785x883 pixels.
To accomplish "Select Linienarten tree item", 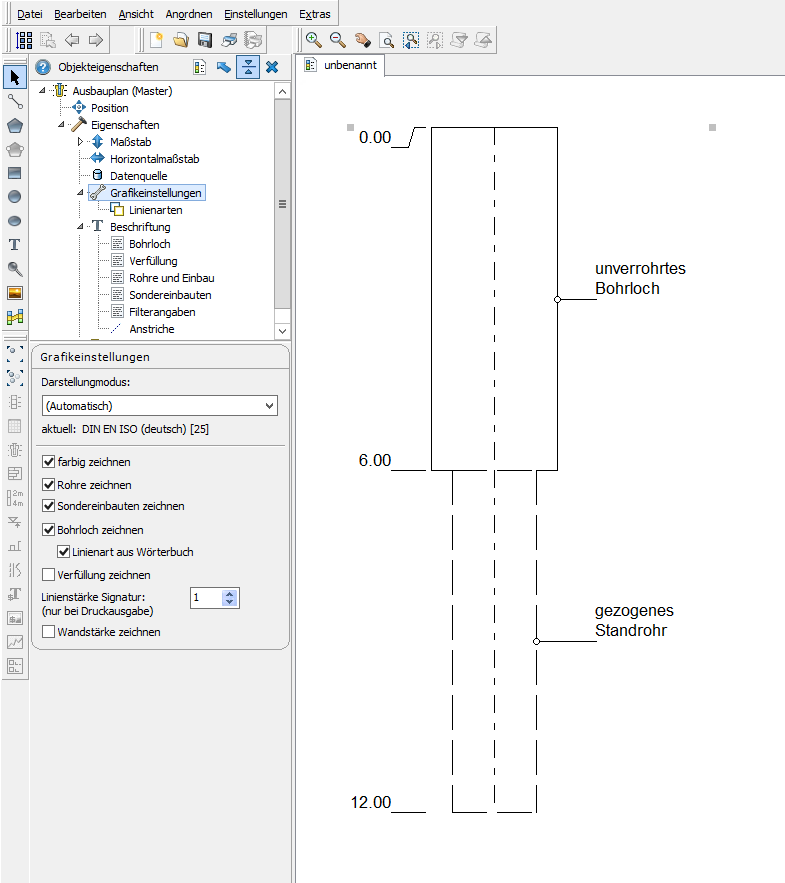I will pos(155,210).
